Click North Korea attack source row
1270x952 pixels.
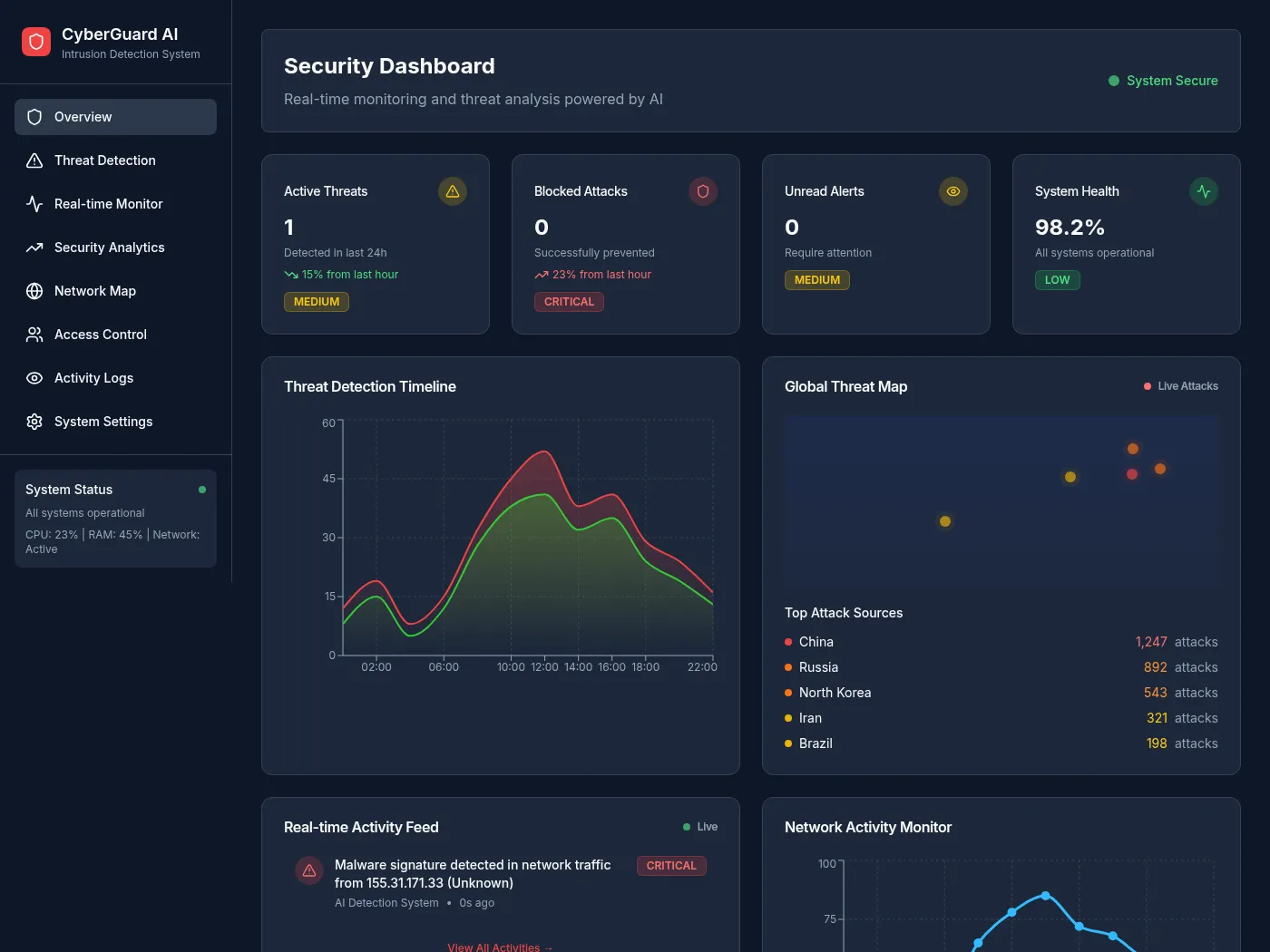coord(1001,693)
